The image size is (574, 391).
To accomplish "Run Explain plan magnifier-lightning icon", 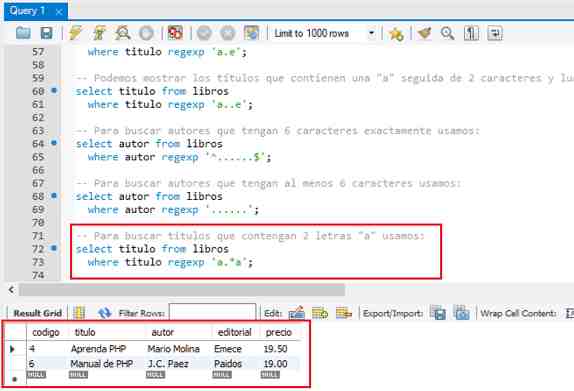I will coord(123,33).
